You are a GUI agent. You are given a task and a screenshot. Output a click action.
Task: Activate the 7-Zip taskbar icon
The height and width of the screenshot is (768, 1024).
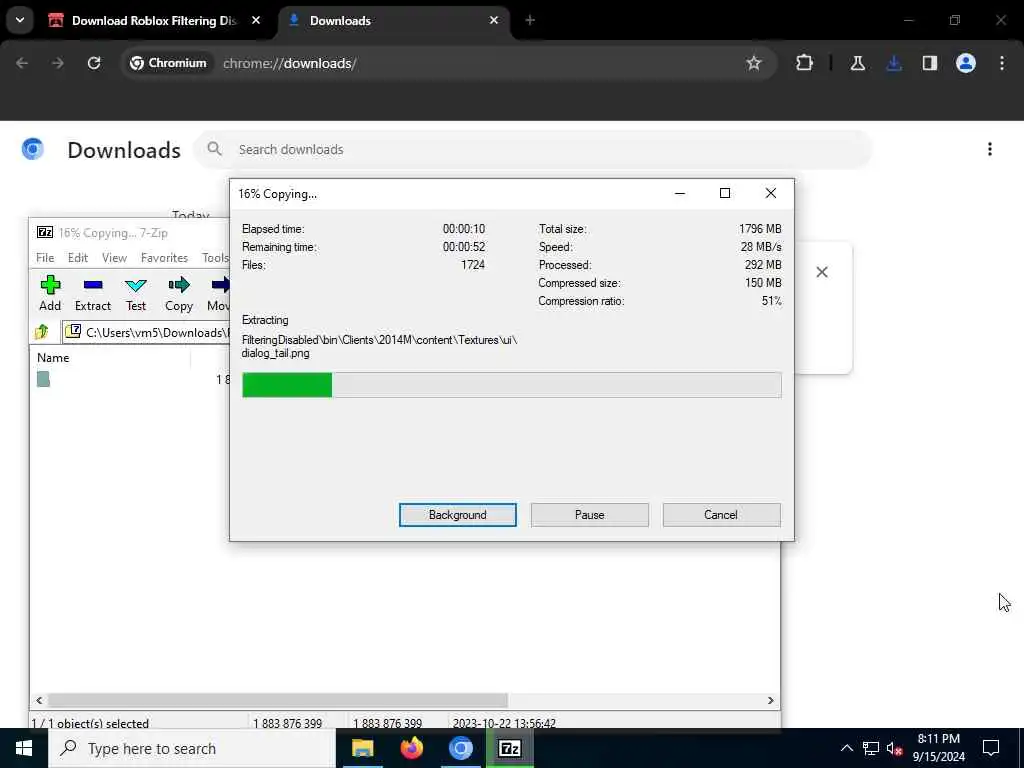[509, 748]
